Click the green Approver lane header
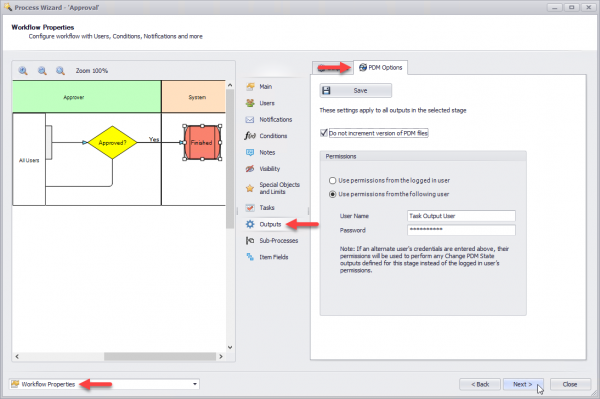This screenshot has width=600, height=399. click(x=87, y=97)
